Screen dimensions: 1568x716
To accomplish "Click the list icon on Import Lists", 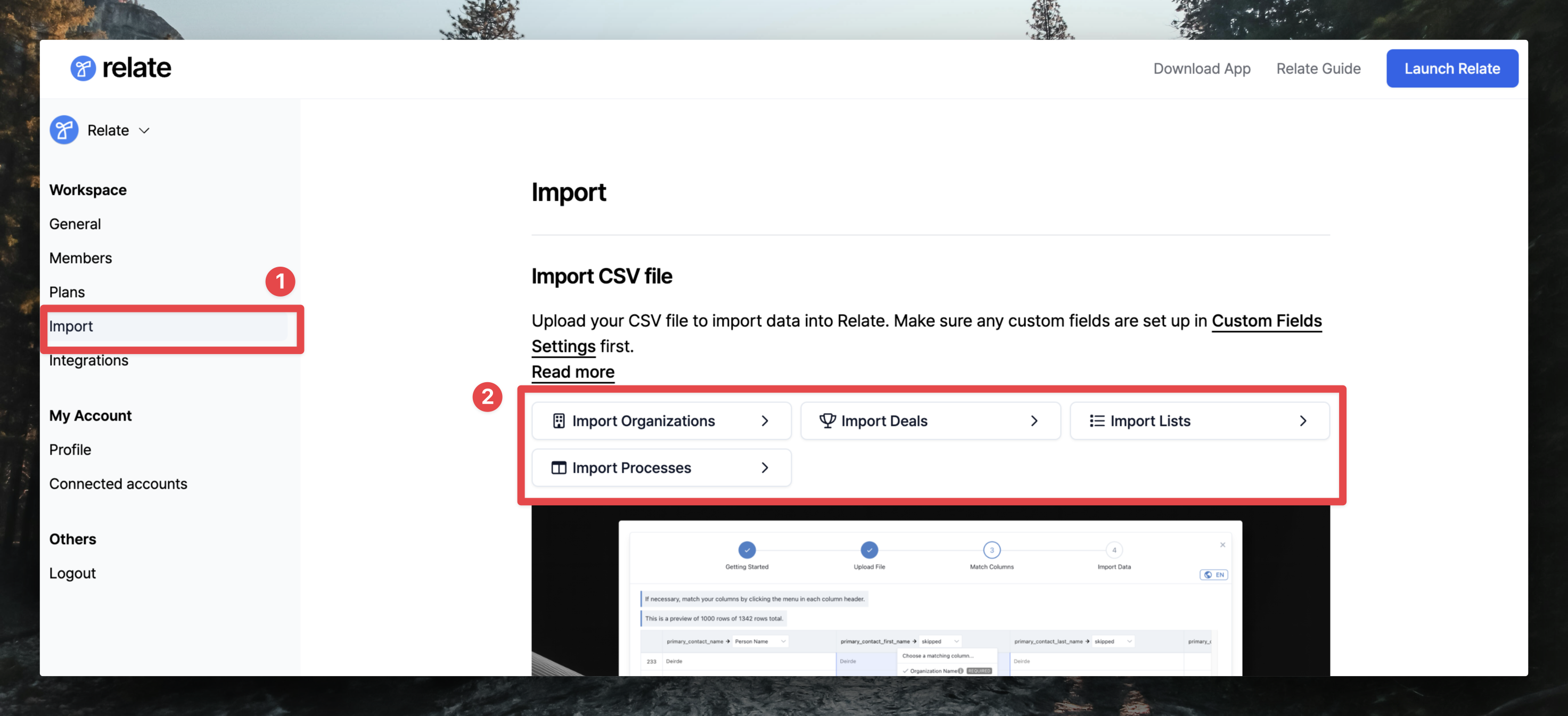I will point(1096,421).
